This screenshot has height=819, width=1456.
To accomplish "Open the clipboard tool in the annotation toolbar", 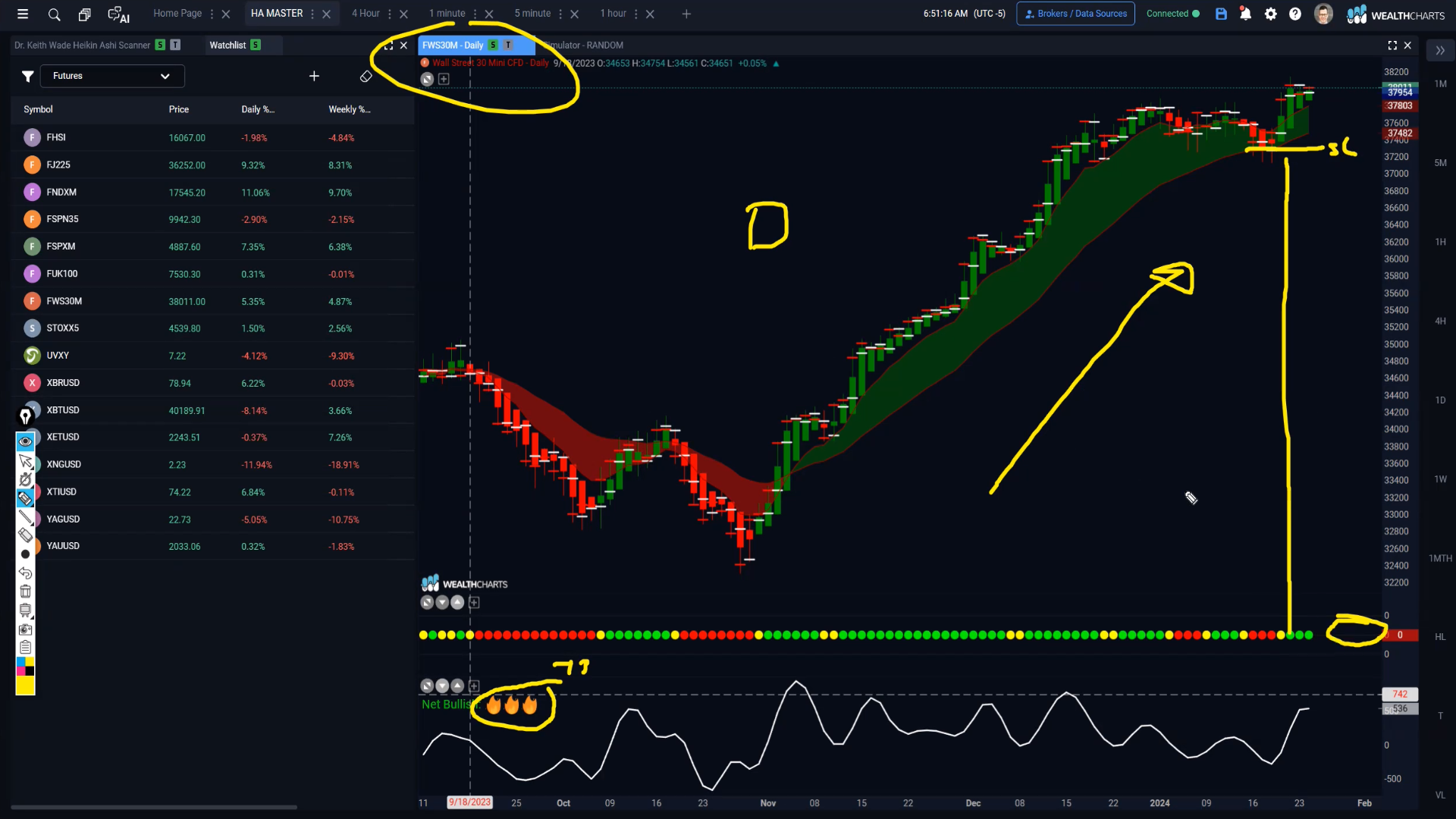I will coord(25,648).
